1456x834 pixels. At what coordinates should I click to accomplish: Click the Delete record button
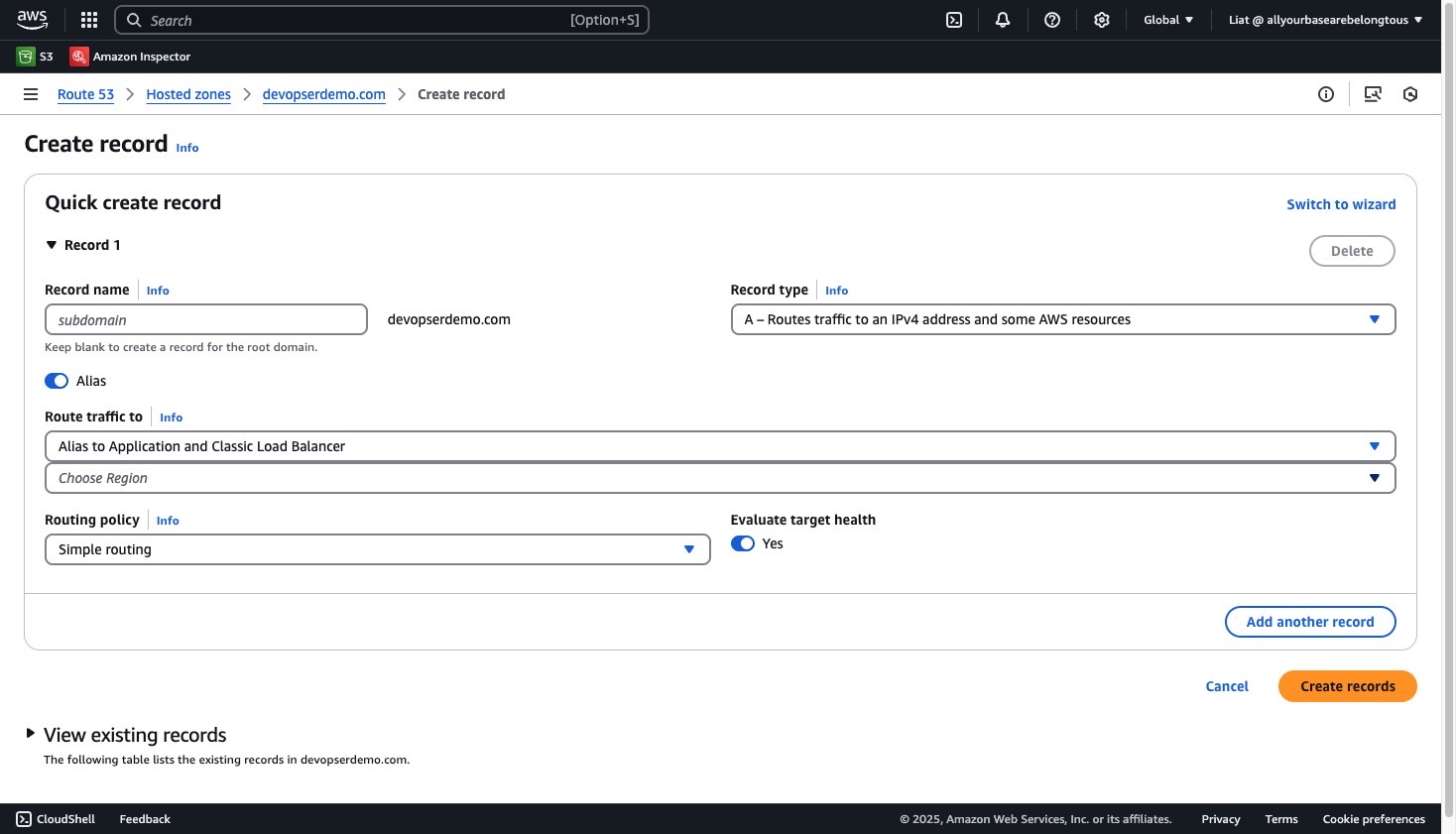pyautogui.click(x=1352, y=251)
